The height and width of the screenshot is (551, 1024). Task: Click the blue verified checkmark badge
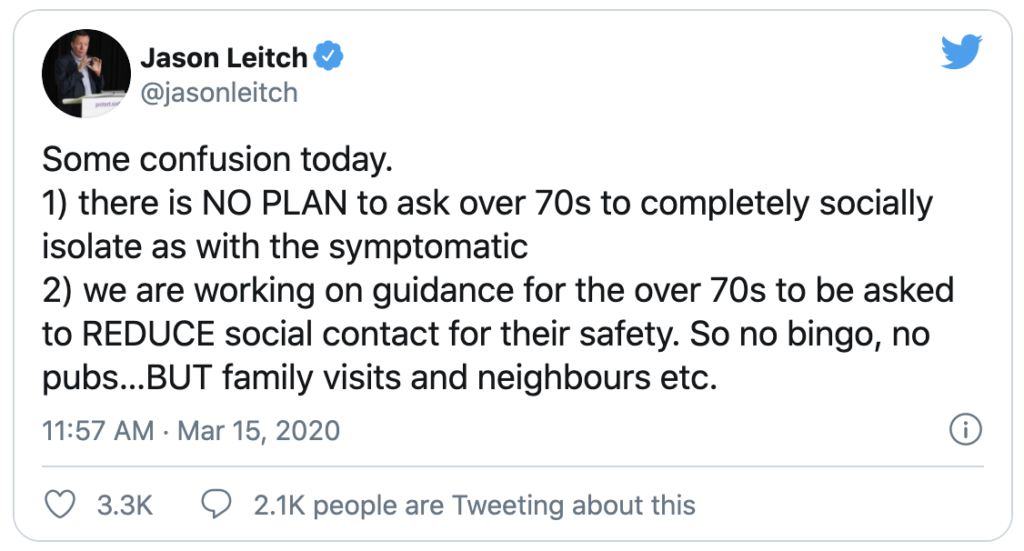coord(328,56)
